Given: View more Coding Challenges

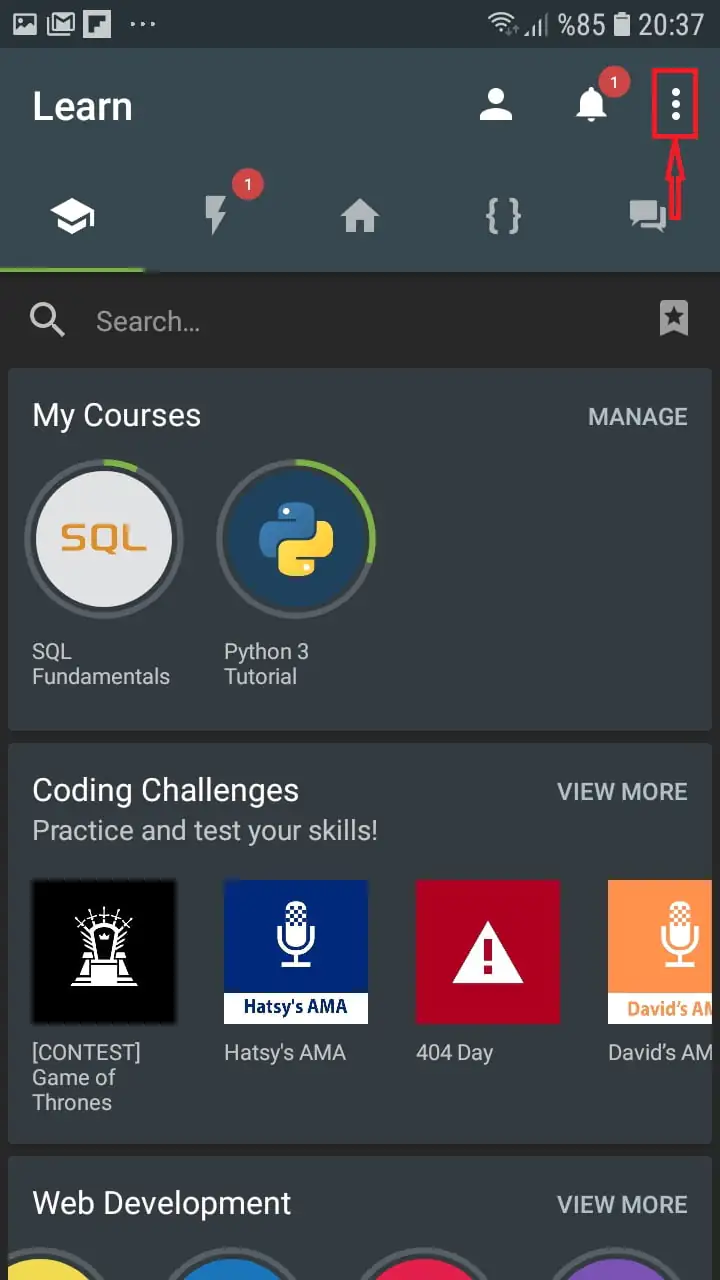Looking at the screenshot, I should [x=622, y=792].
